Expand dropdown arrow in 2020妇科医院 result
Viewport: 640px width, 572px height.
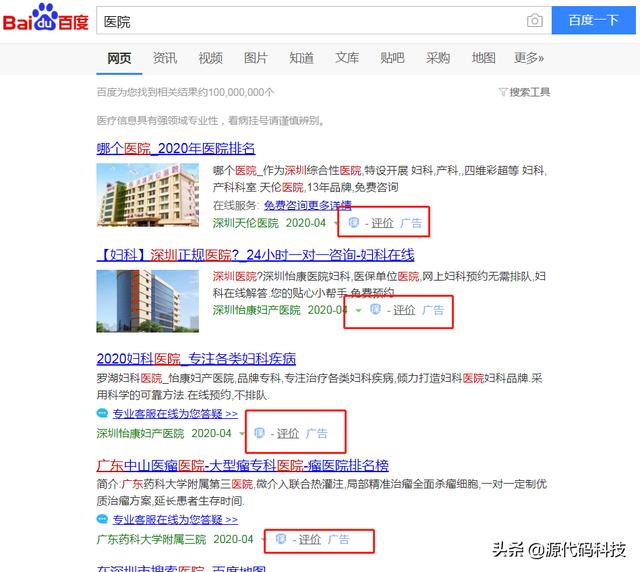pos(242,434)
